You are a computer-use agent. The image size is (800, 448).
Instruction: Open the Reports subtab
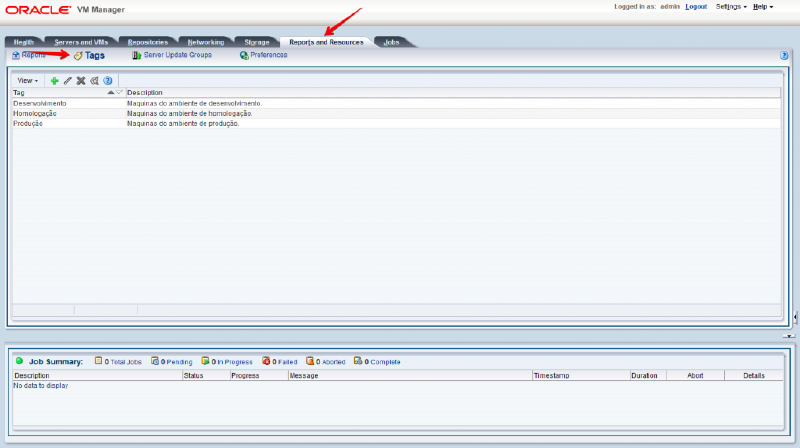pos(33,55)
